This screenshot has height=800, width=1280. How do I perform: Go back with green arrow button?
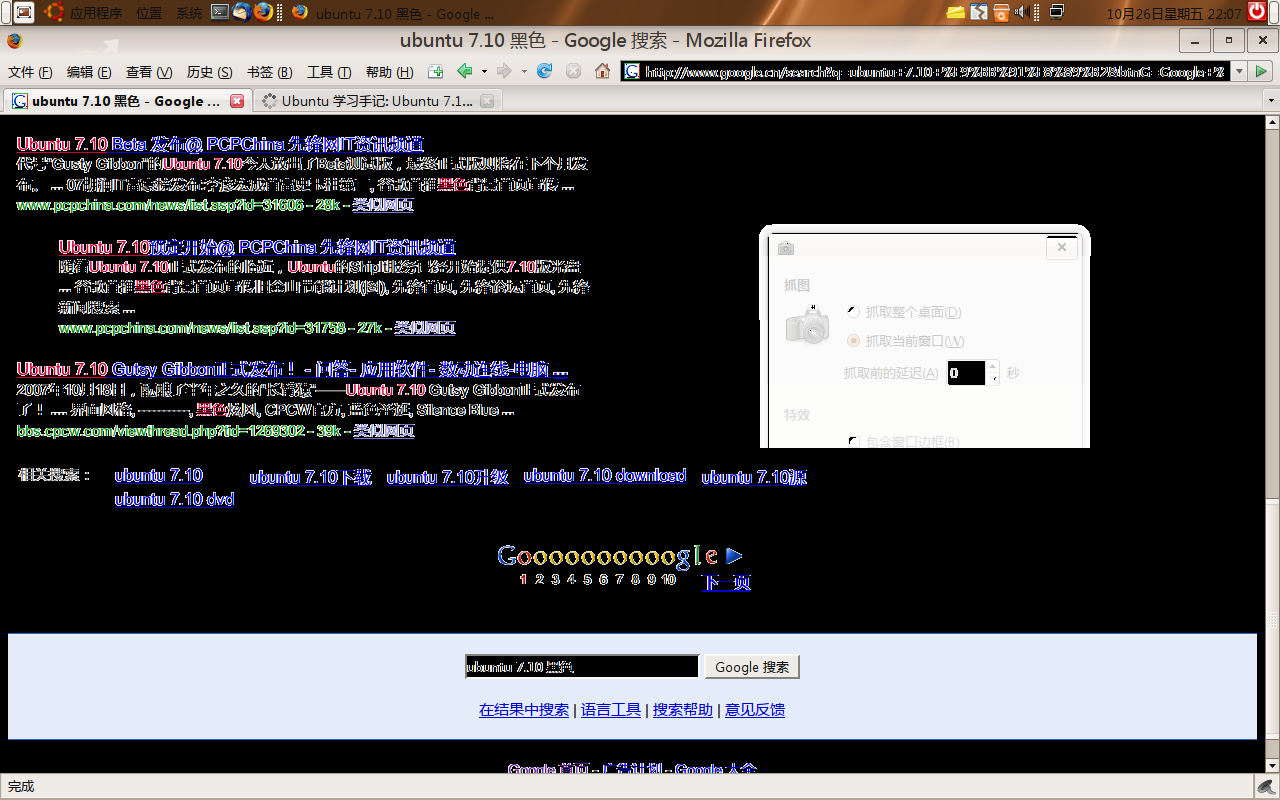coord(465,71)
